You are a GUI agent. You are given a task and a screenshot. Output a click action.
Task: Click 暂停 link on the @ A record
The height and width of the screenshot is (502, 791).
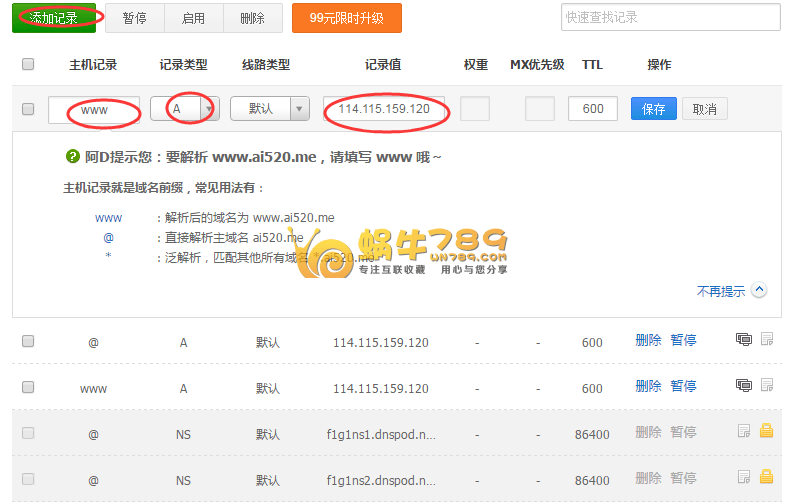[683, 341]
